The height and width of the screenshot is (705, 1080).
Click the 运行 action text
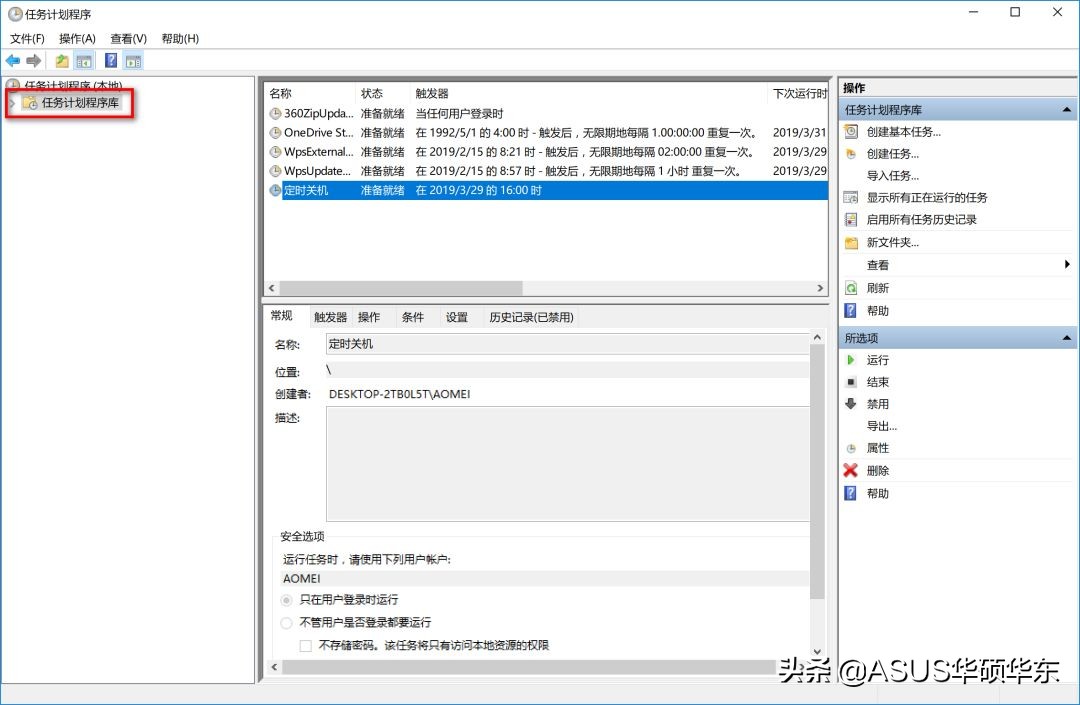point(878,360)
